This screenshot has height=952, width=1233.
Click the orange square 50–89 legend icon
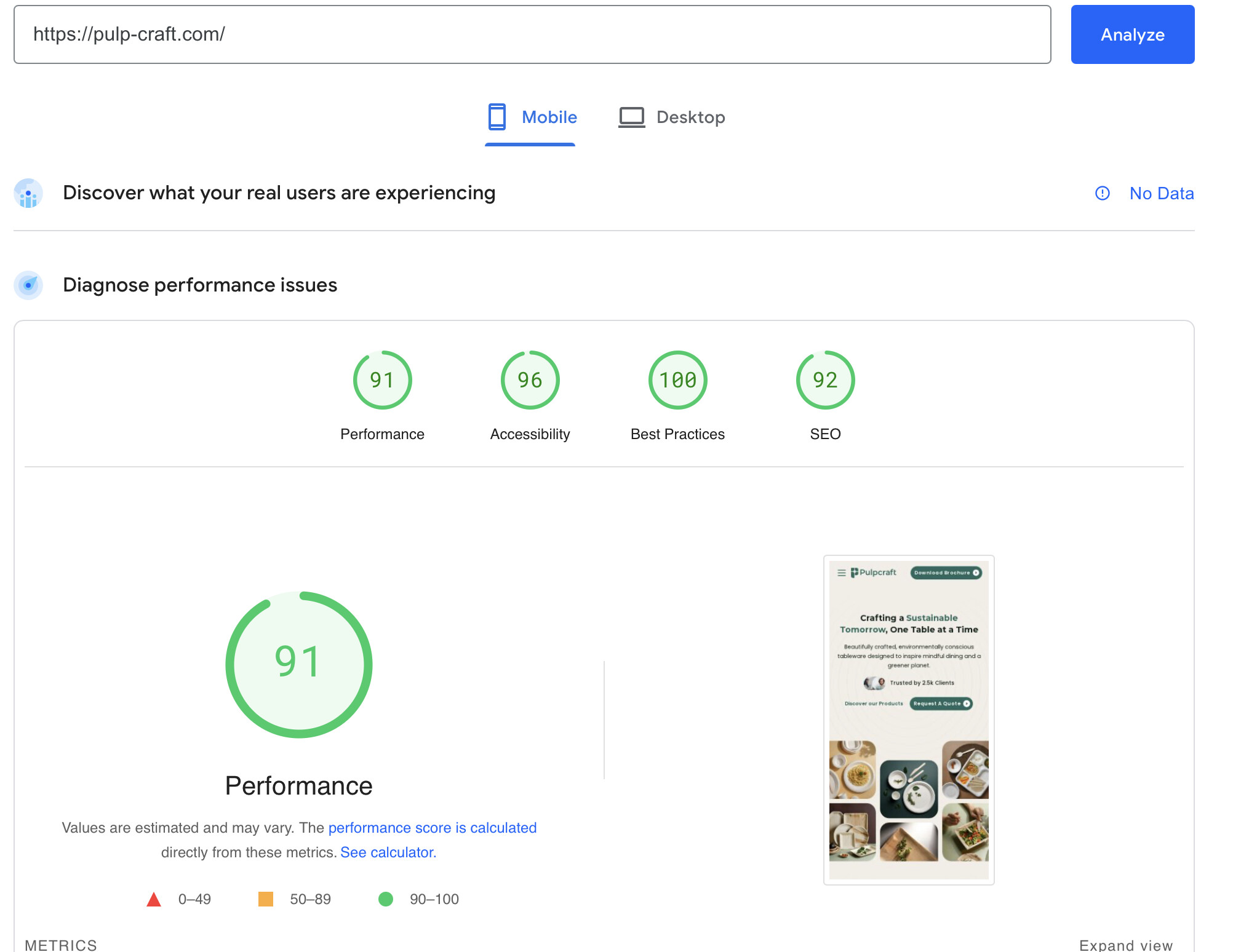point(266,899)
